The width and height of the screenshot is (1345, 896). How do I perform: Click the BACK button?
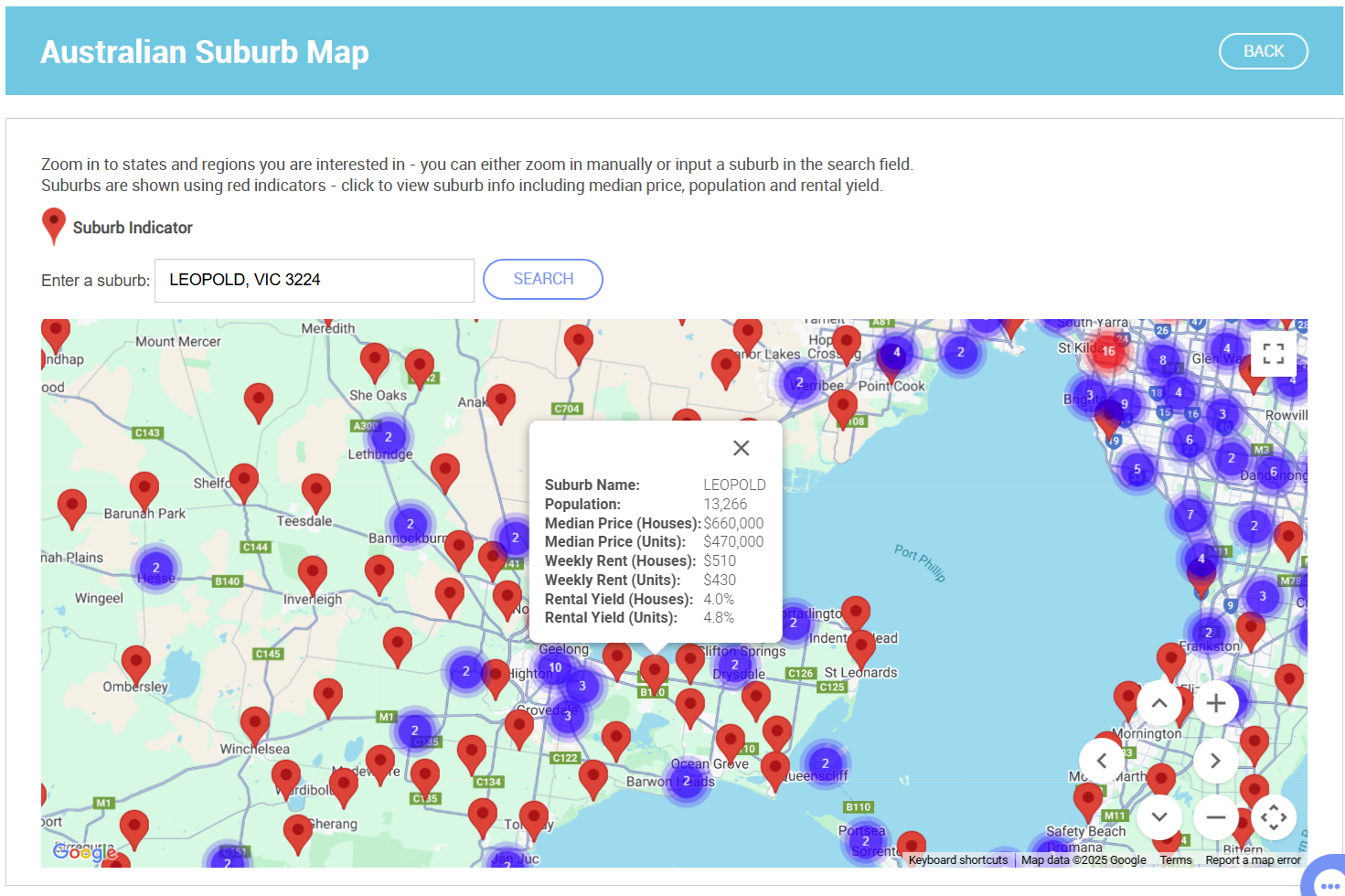(x=1263, y=51)
